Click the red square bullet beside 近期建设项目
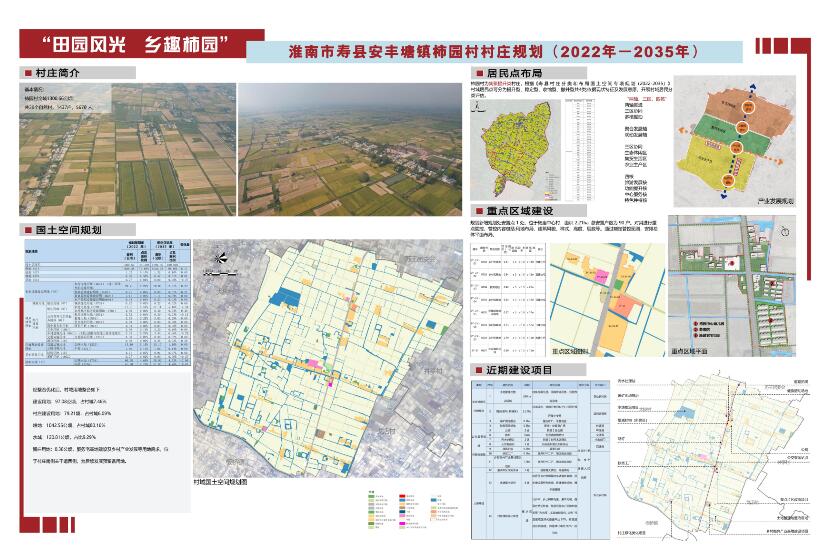 point(478,369)
